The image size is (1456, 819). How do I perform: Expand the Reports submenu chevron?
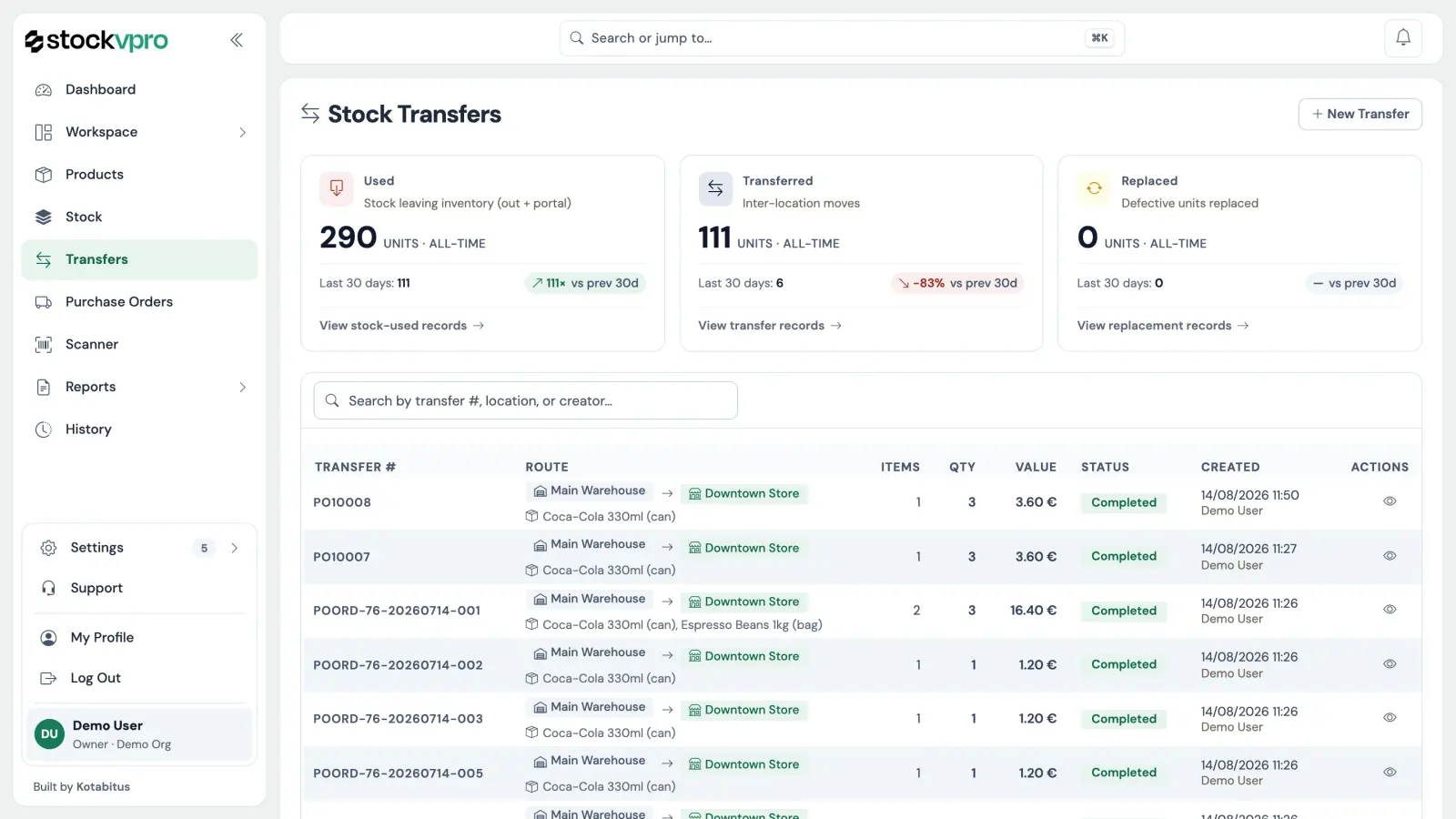point(242,388)
